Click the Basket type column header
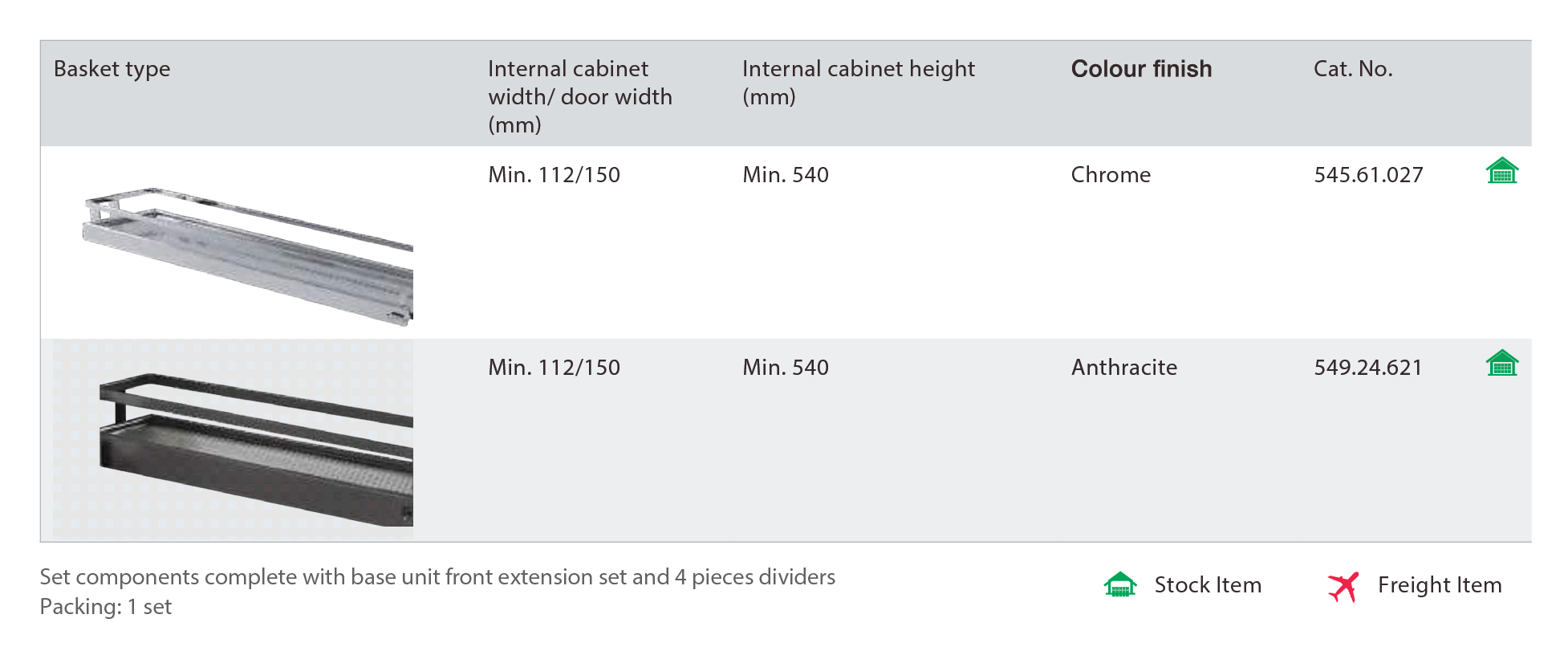 point(112,70)
